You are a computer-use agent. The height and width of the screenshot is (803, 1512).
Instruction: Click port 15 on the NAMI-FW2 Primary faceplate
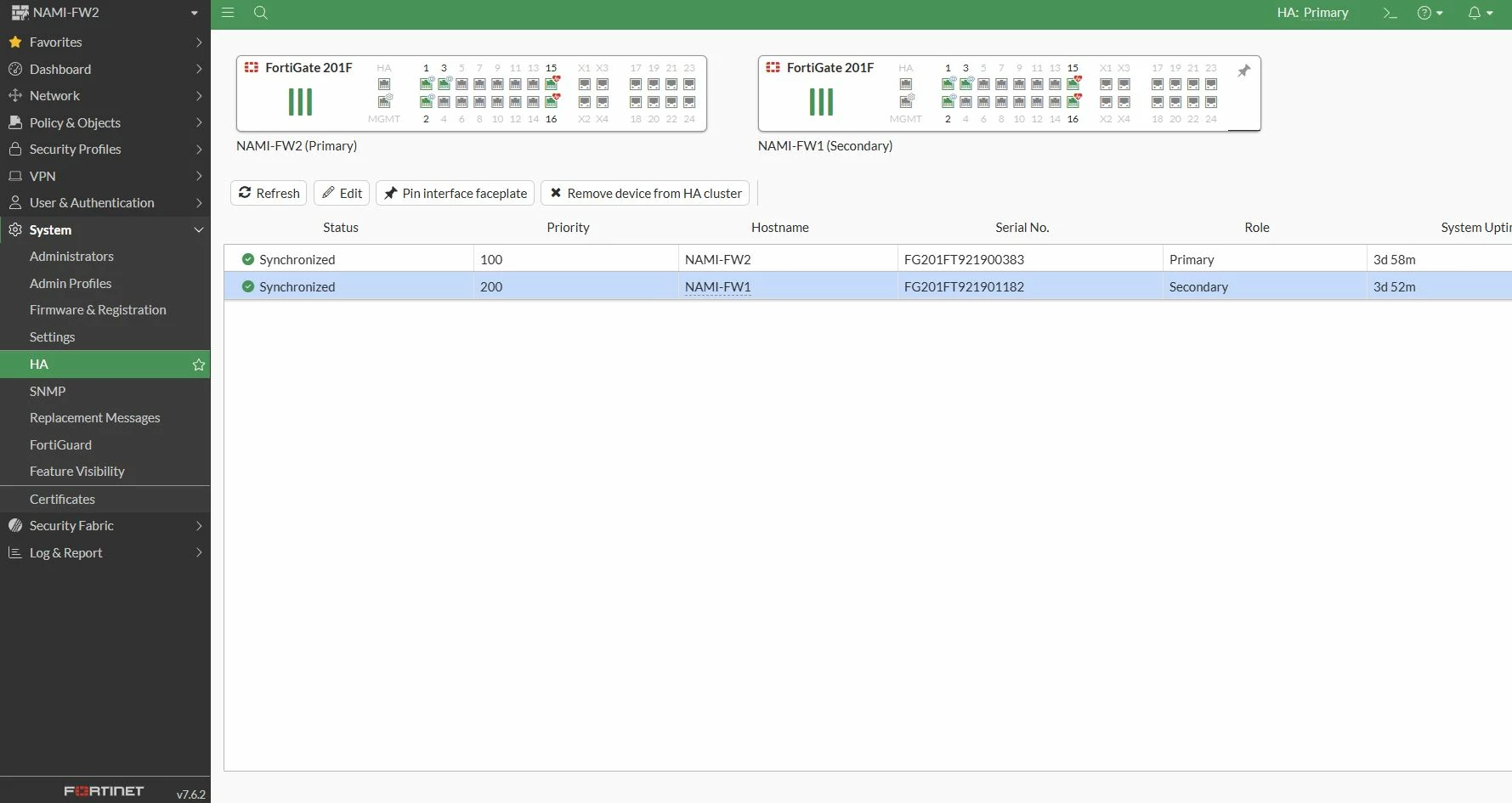click(x=552, y=83)
